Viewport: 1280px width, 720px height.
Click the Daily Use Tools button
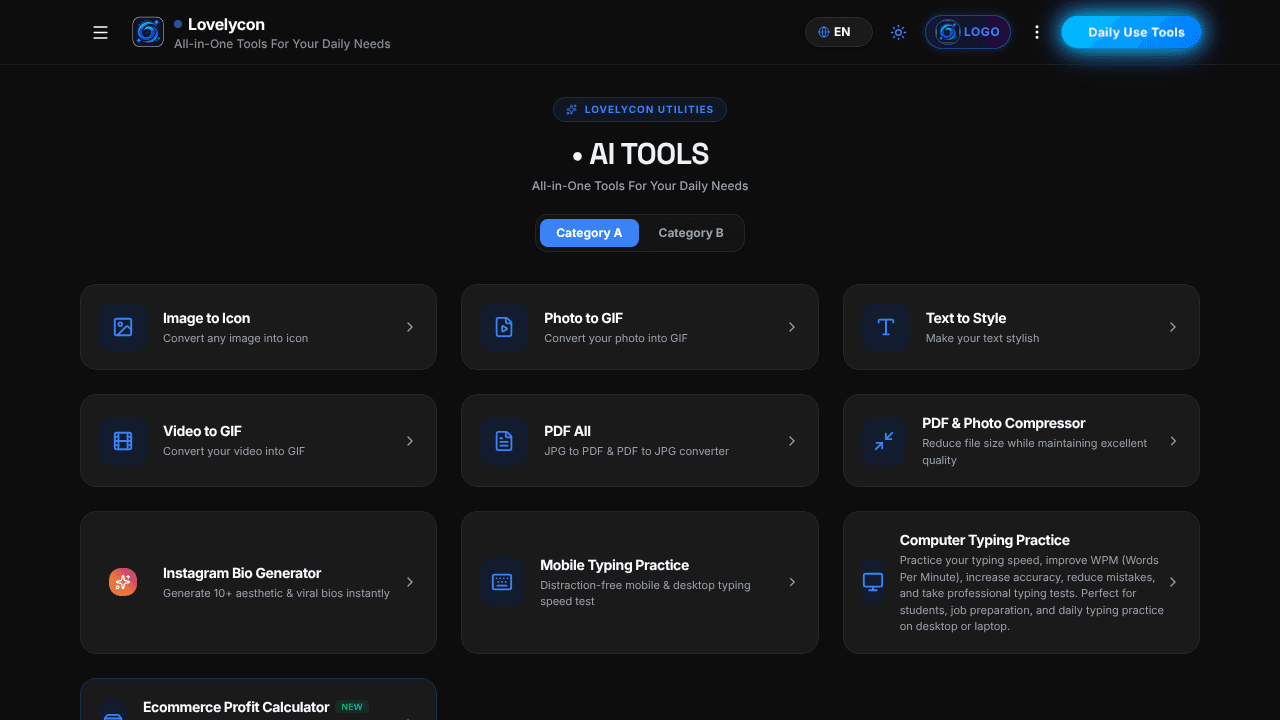click(x=1131, y=32)
